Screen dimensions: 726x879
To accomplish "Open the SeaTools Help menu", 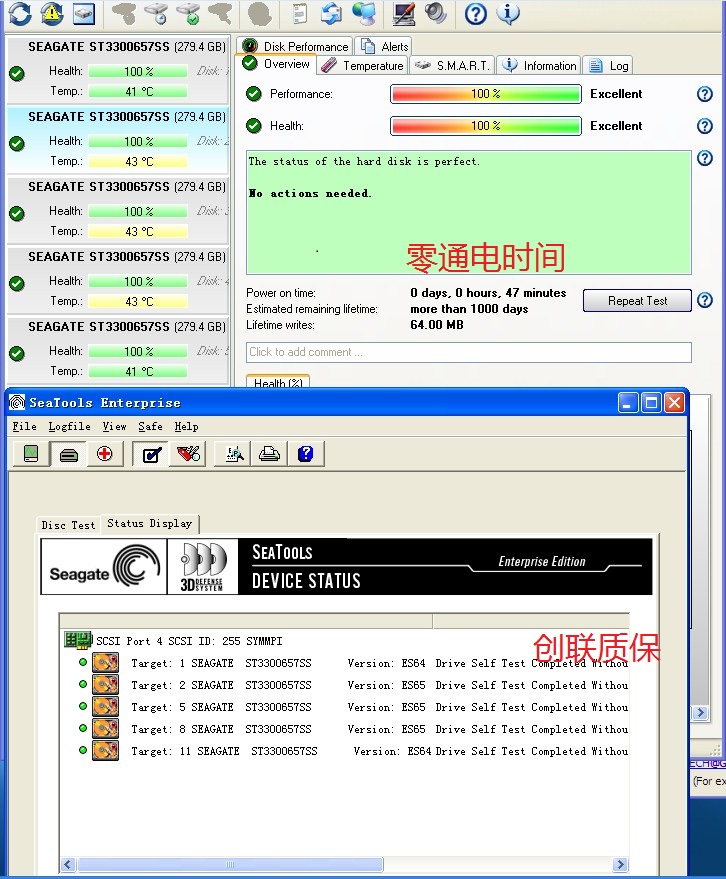I will (x=186, y=427).
